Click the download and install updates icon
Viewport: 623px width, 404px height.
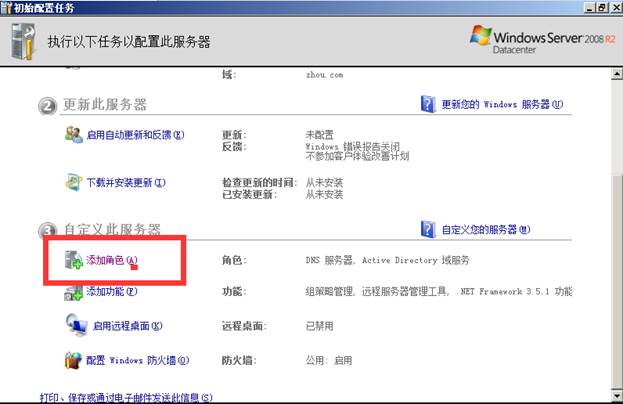click(74, 182)
